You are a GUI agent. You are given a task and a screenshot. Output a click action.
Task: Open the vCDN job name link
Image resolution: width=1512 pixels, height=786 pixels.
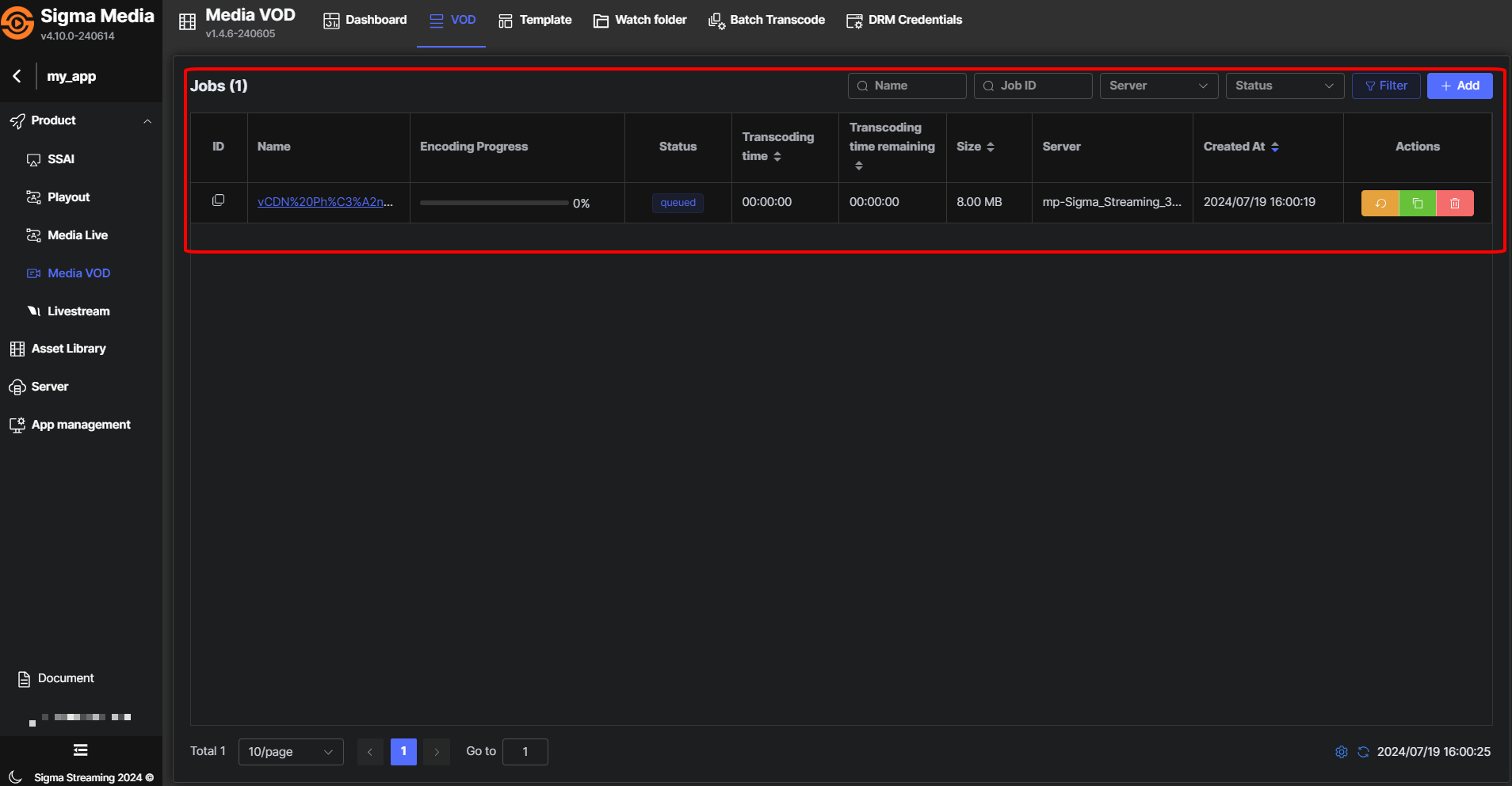coord(325,202)
